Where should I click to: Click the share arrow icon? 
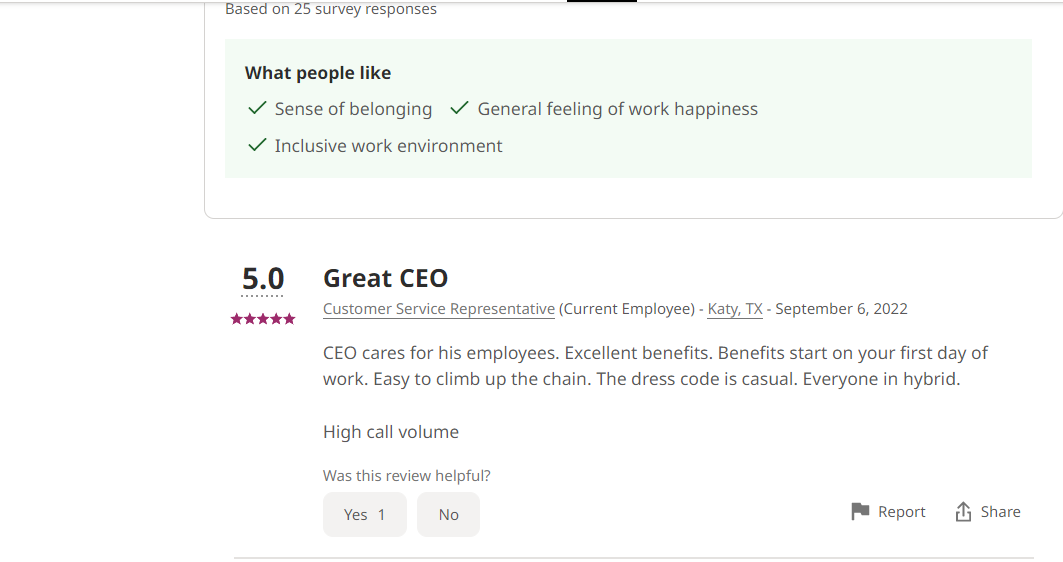tap(963, 512)
